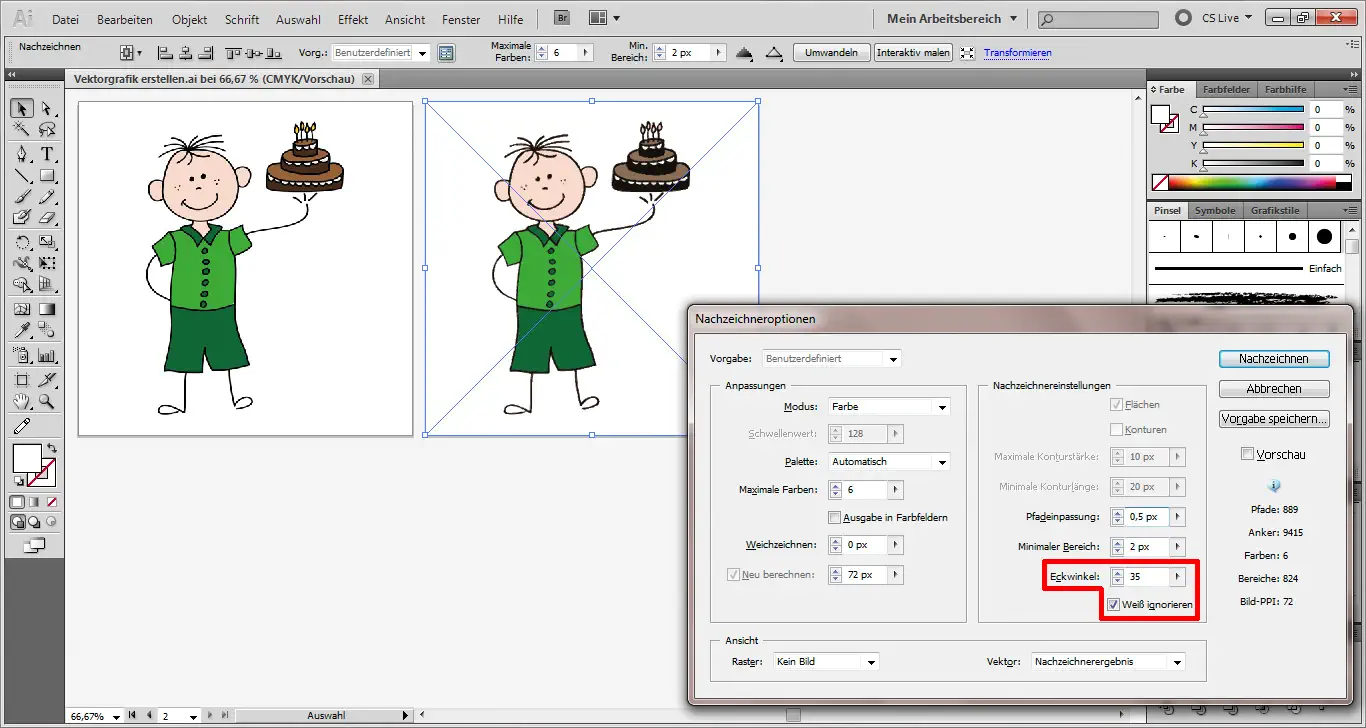Image resolution: width=1366 pixels, height=728 pixels.
Task: Switch to the Farbfelder tab
Action: pos(1226,89)
